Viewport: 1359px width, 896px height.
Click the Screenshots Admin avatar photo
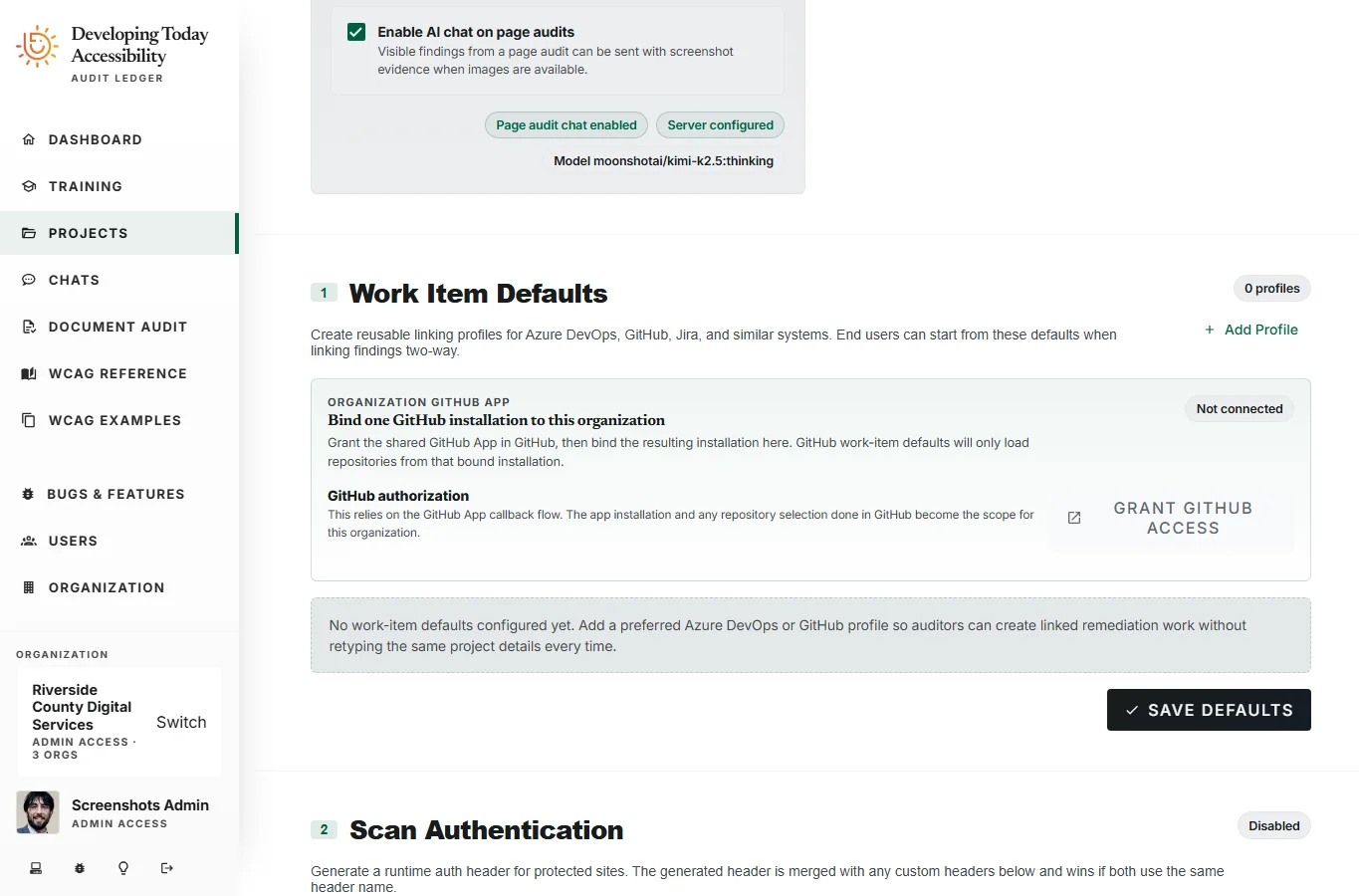38,812
